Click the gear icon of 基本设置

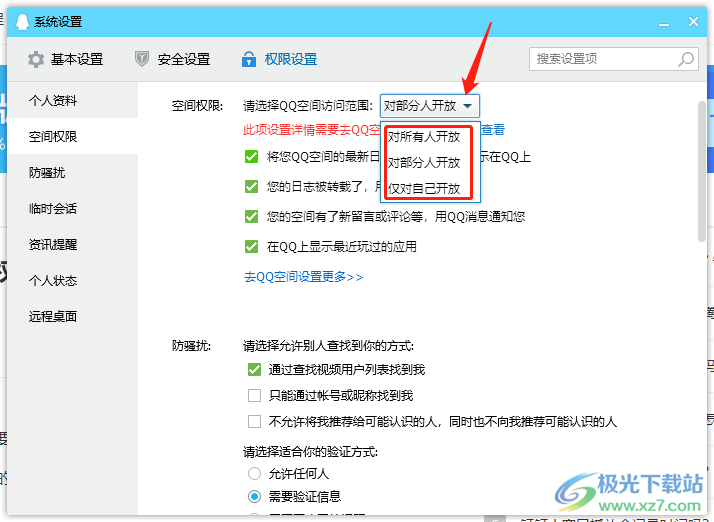(36, 59)
